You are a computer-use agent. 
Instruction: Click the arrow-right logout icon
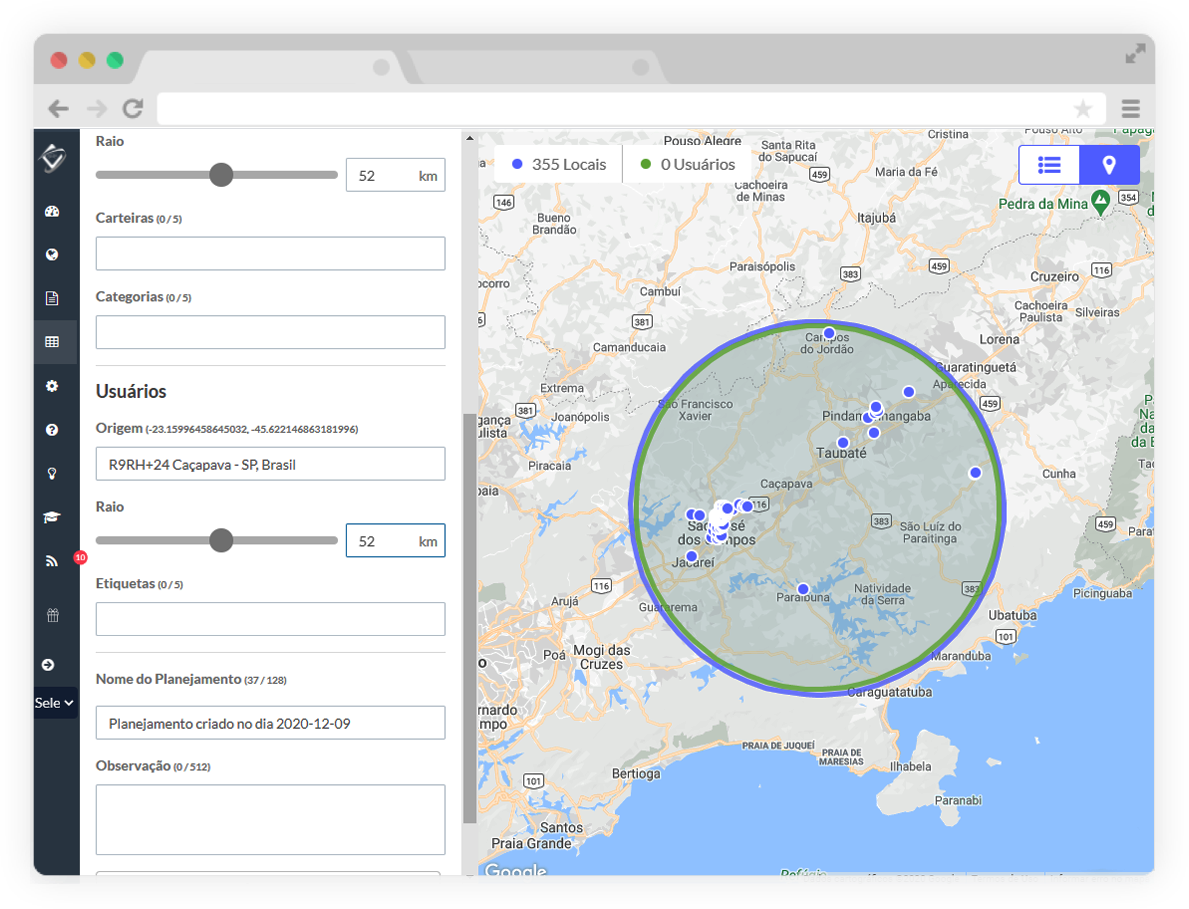(x=48, y=665)
